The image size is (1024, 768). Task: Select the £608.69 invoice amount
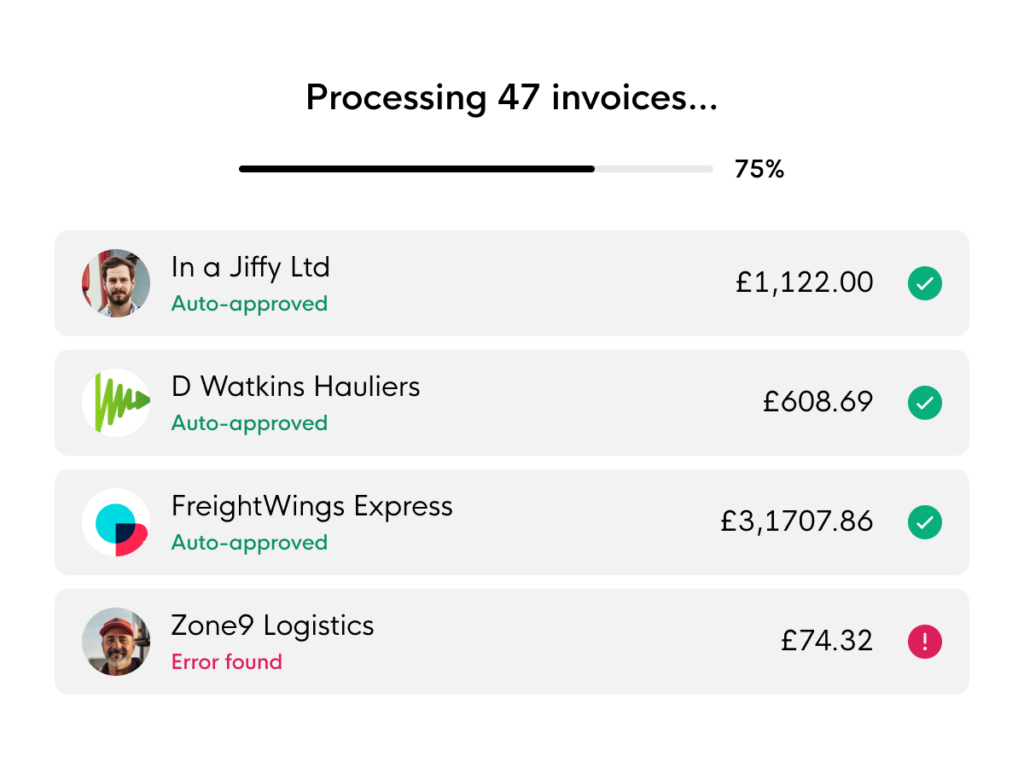tap(818, 402)
